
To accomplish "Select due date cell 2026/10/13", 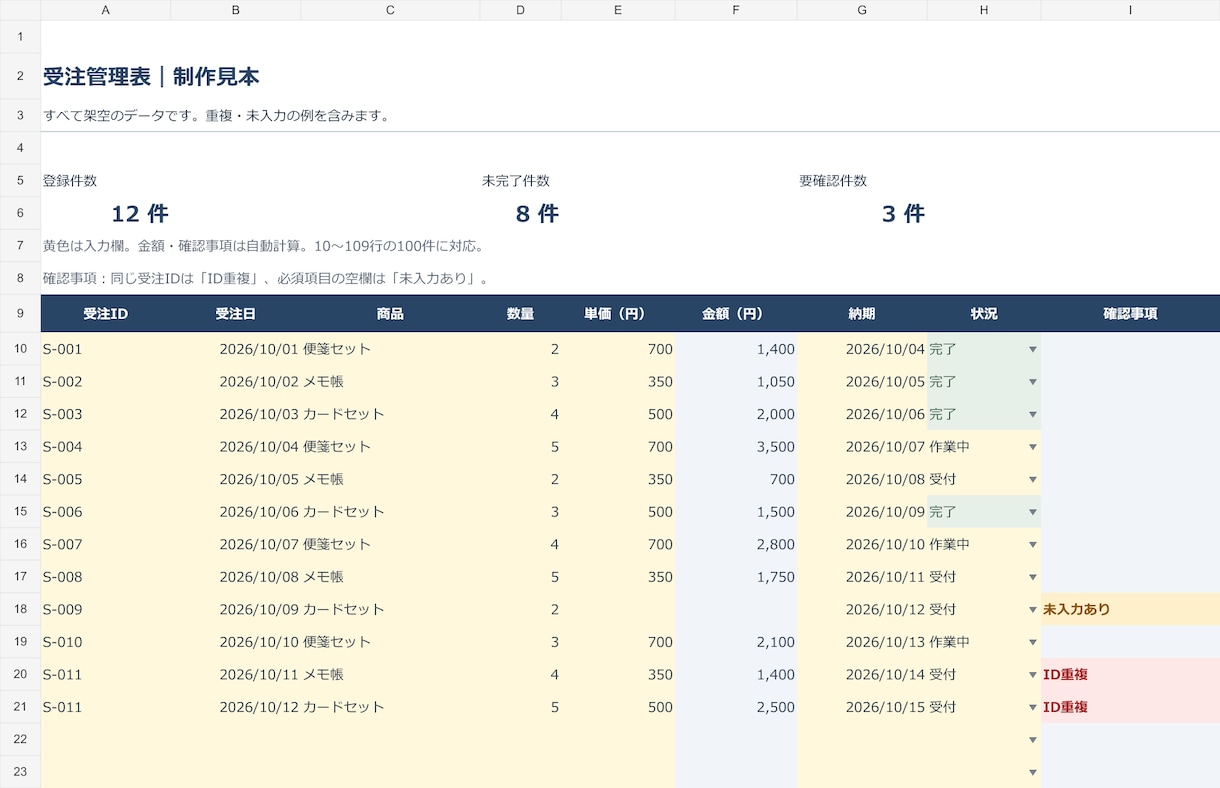I will point(862,642).
